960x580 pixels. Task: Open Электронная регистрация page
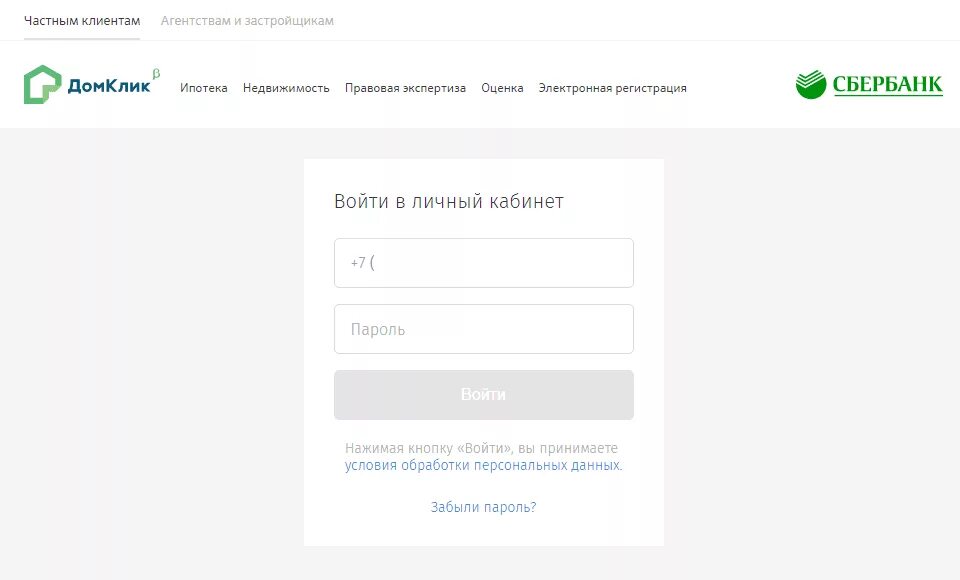tap(612, 88)
